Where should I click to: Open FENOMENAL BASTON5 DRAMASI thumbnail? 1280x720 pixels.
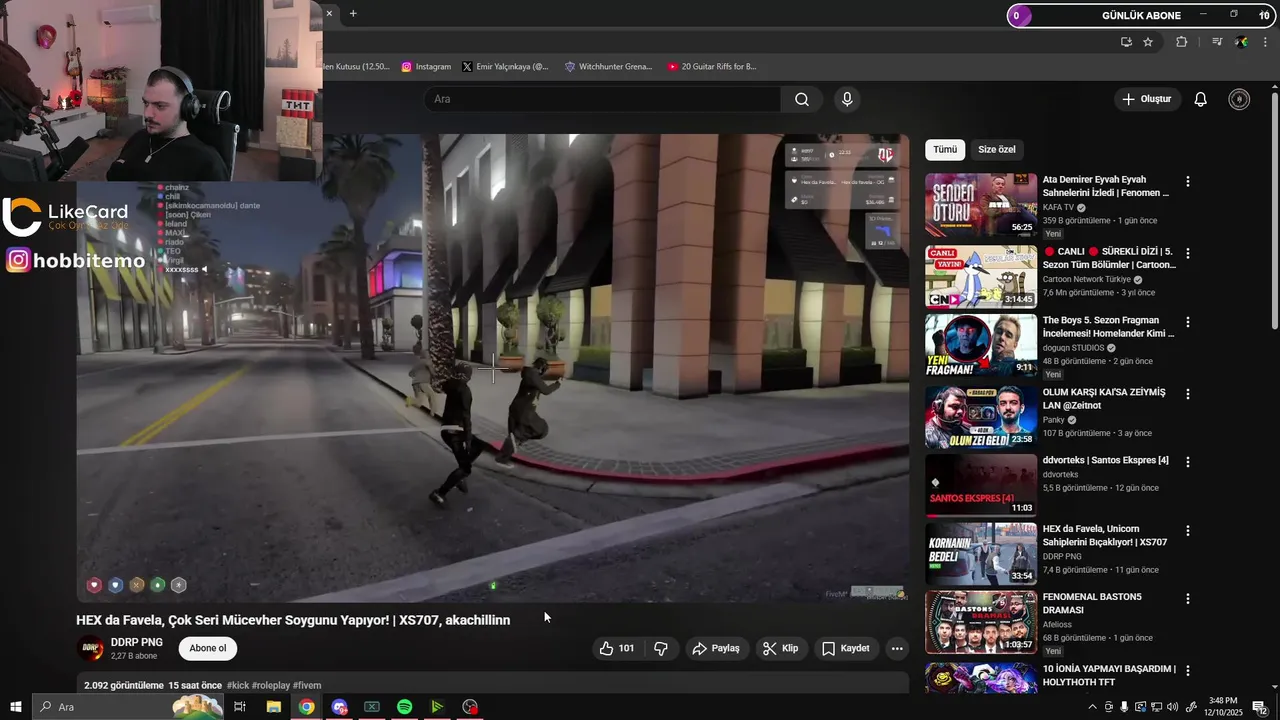click(981, 622)
